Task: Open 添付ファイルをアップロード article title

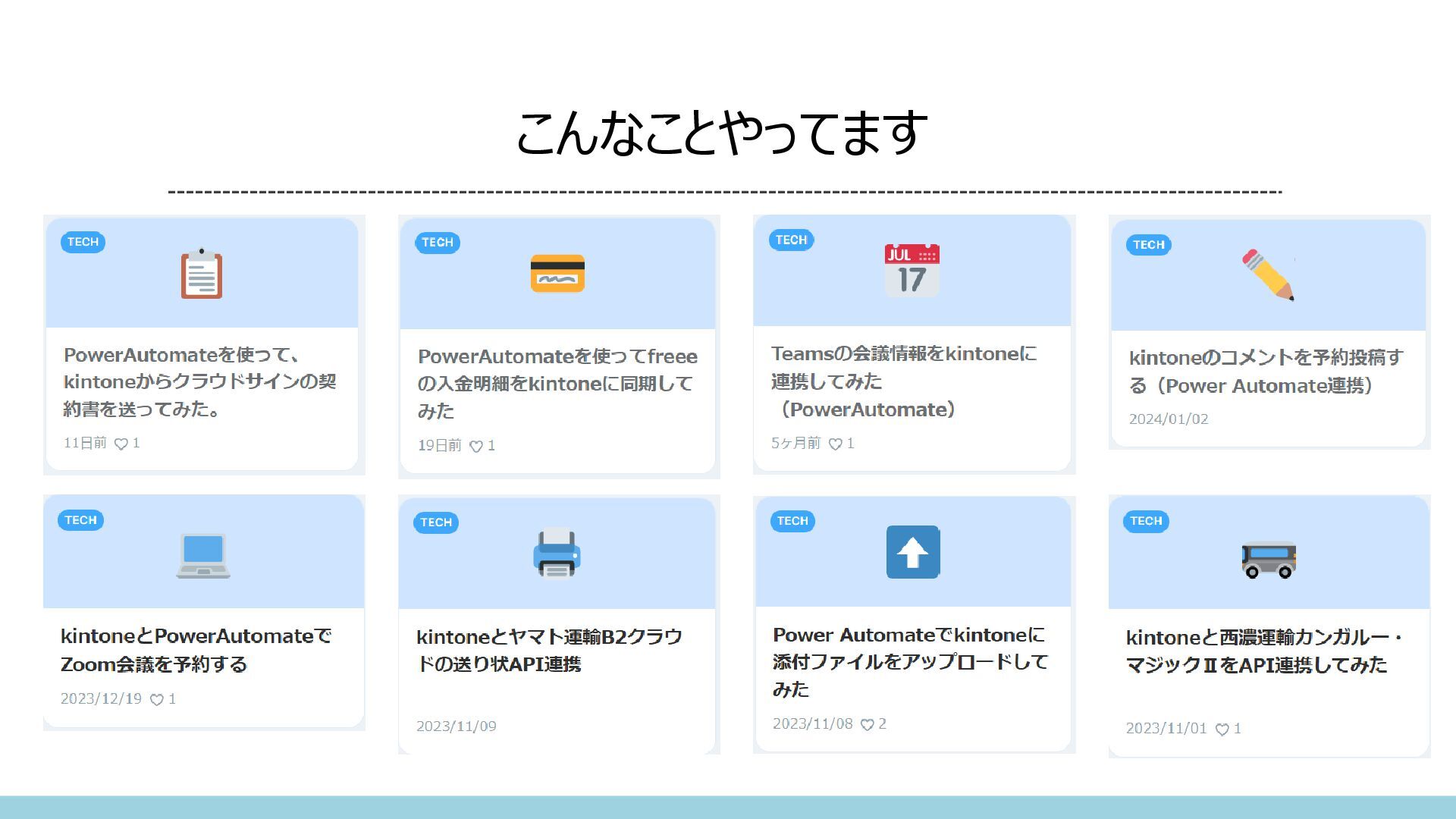Action: click(910, 662)
